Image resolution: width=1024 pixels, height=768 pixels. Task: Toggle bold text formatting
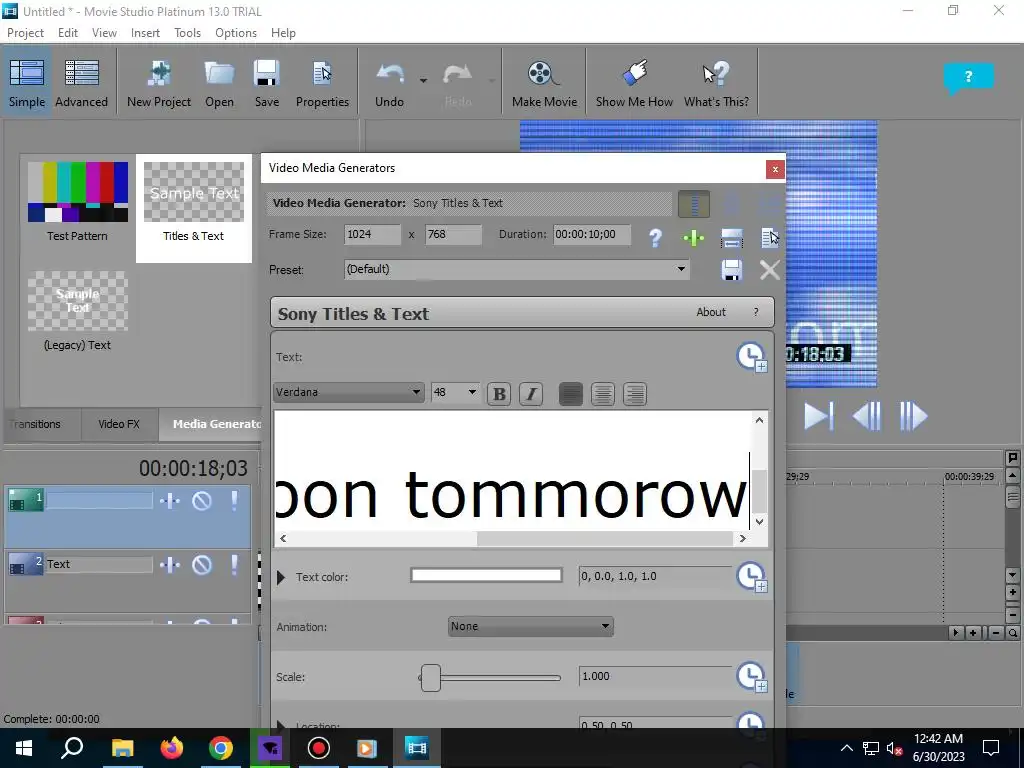click(x=499, y=394)
